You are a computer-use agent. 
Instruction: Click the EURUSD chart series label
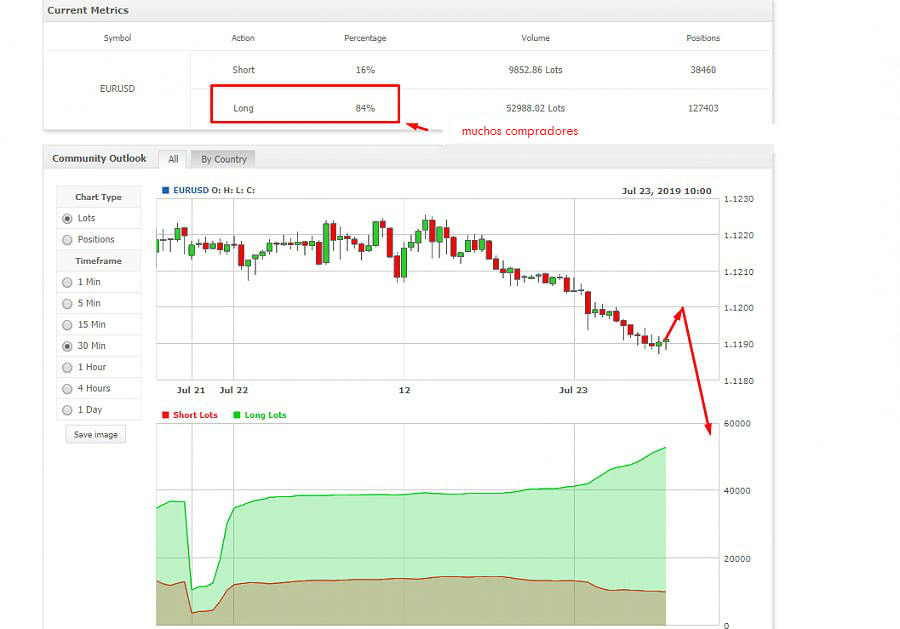191,190
